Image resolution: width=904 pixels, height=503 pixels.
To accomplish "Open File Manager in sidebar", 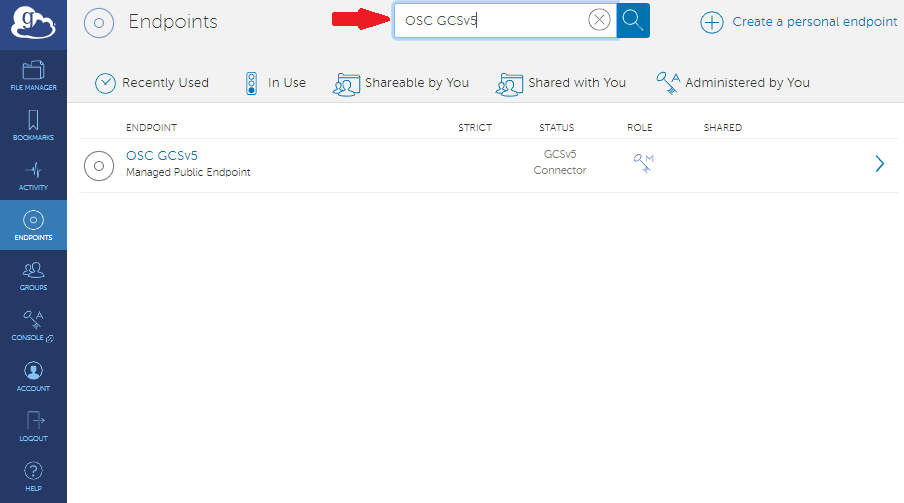I will point(33,75).
